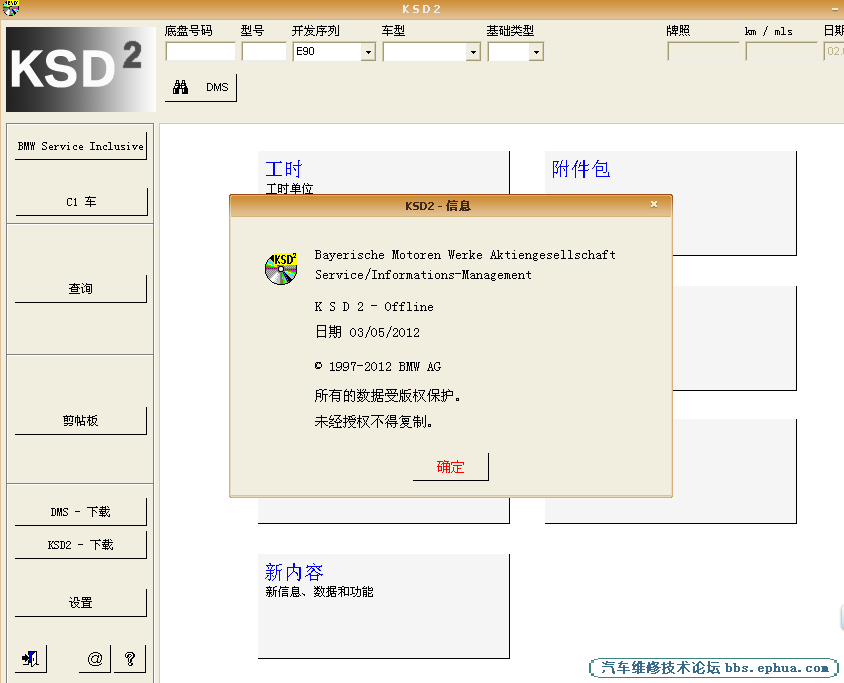Focus the 底盘号码 input field
The image size is (844, 683).
[200, 52]
